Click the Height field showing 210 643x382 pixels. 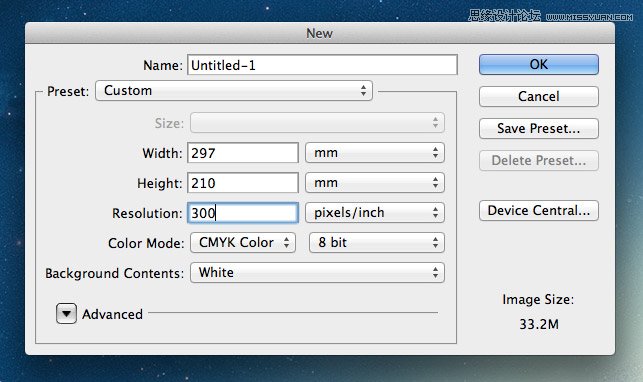click(243, 183)
